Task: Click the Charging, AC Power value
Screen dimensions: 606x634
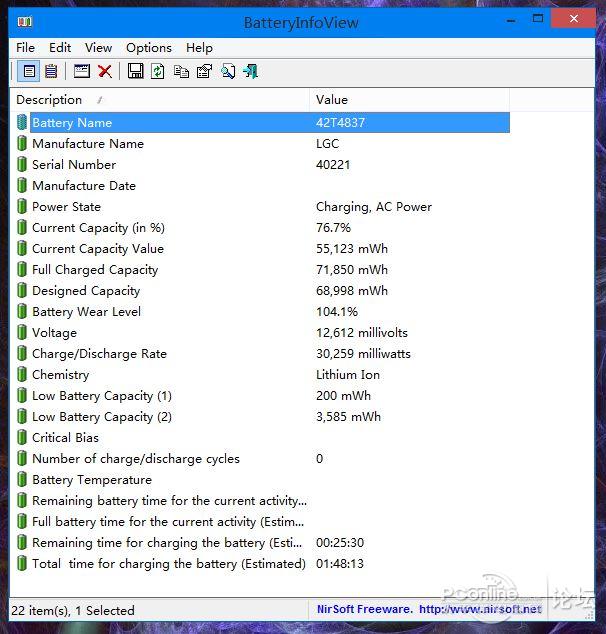Action: [x=374, y=207]
